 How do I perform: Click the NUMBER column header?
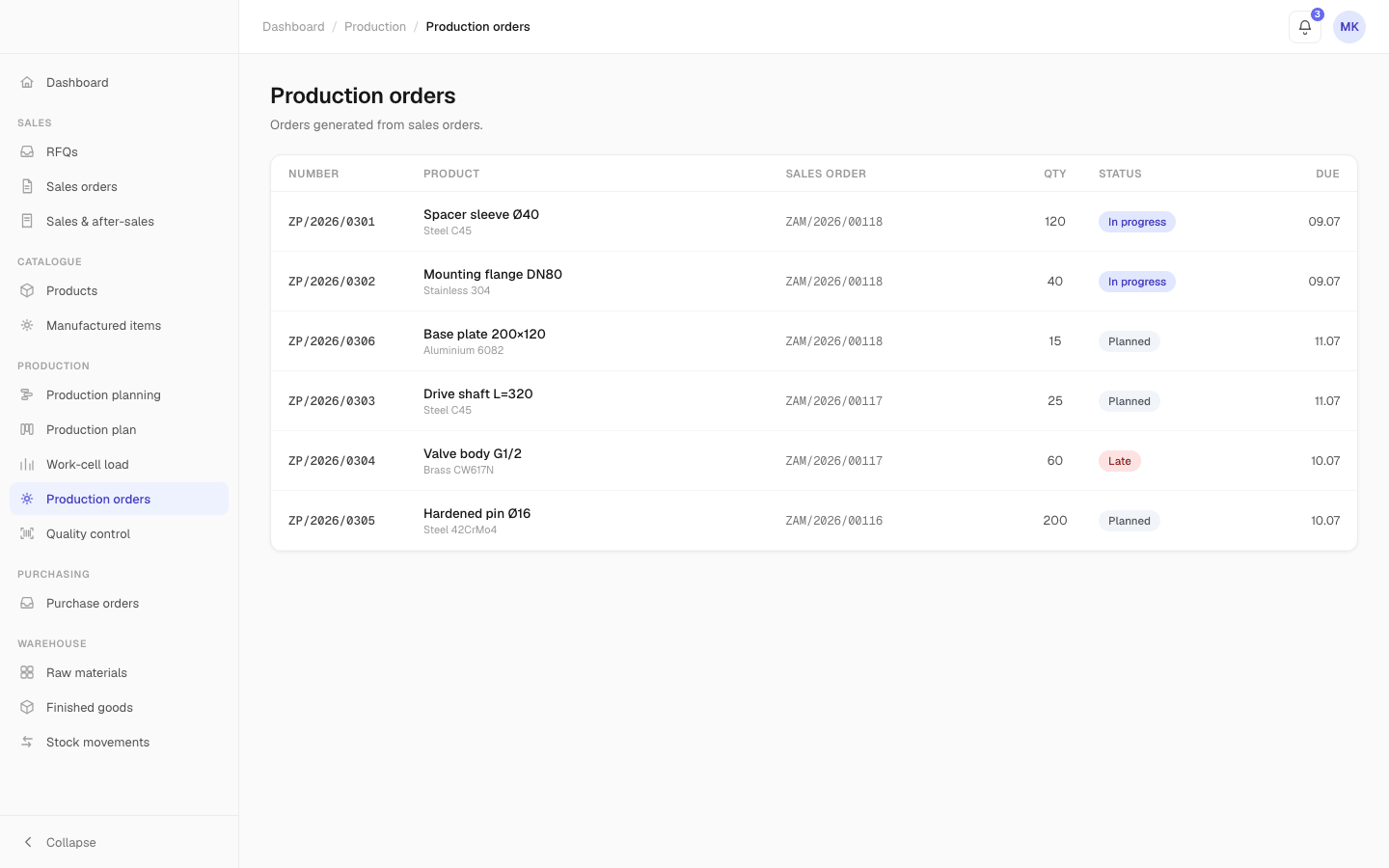pyautogui.click(x=313, y=174)
